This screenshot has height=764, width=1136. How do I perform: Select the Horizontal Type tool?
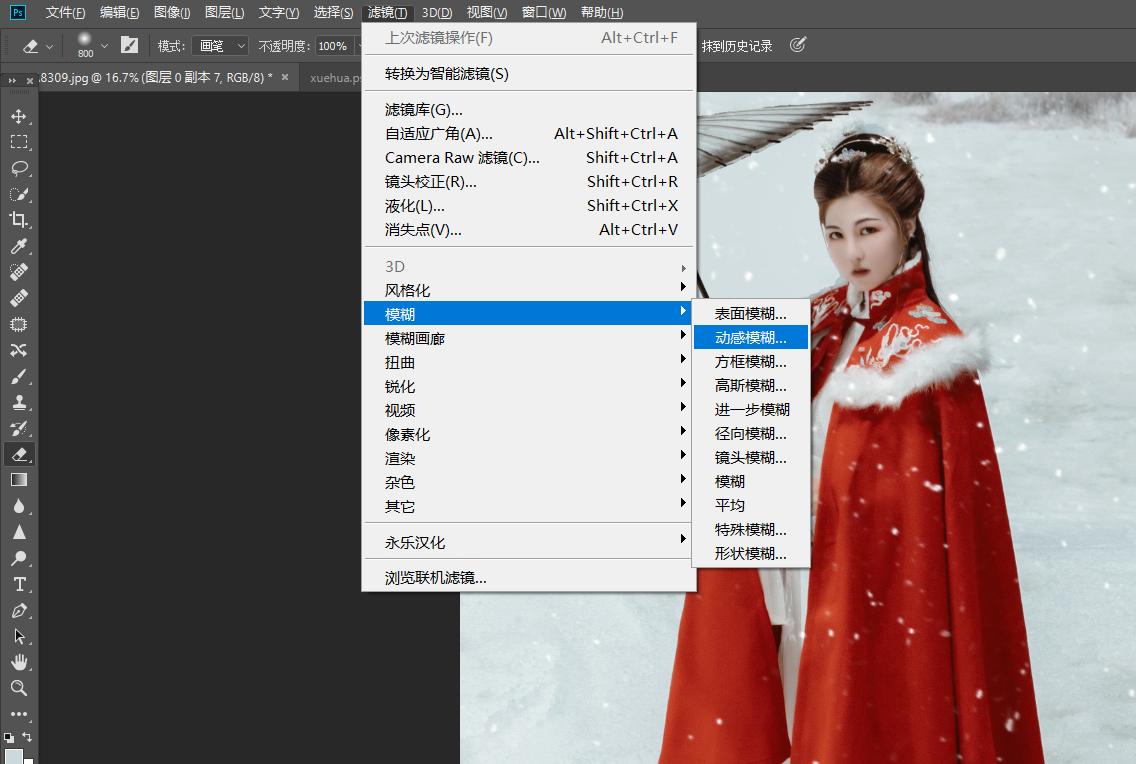click(19, 584)
